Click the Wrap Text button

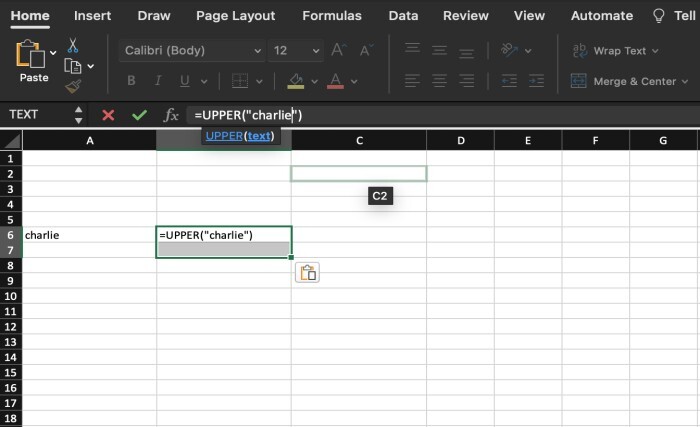(609, 50)
